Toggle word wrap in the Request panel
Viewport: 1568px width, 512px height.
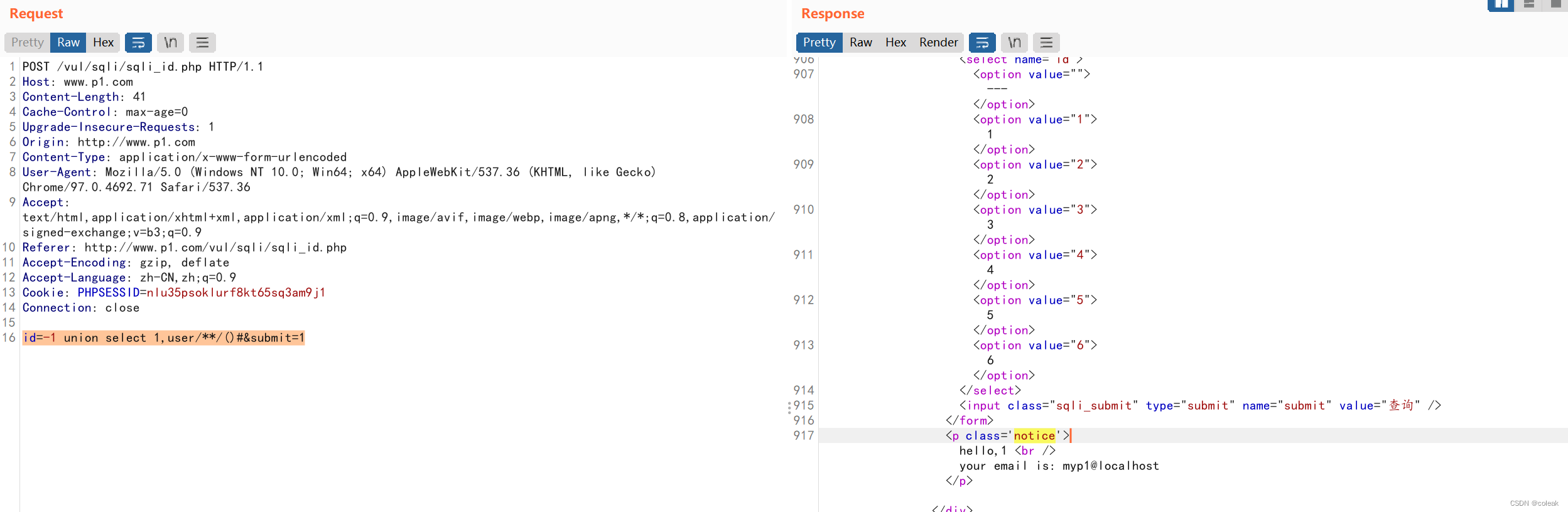click(x=138, y=42)
